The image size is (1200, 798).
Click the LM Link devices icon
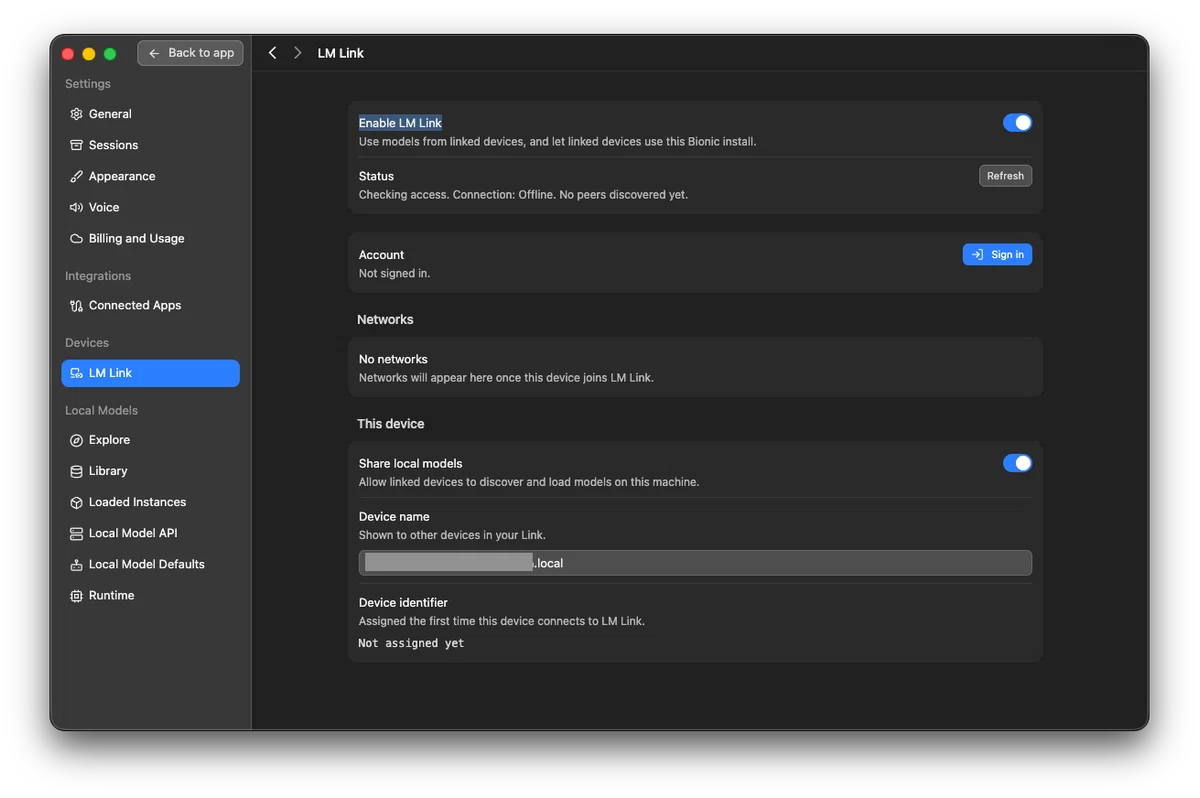point(76,373)
